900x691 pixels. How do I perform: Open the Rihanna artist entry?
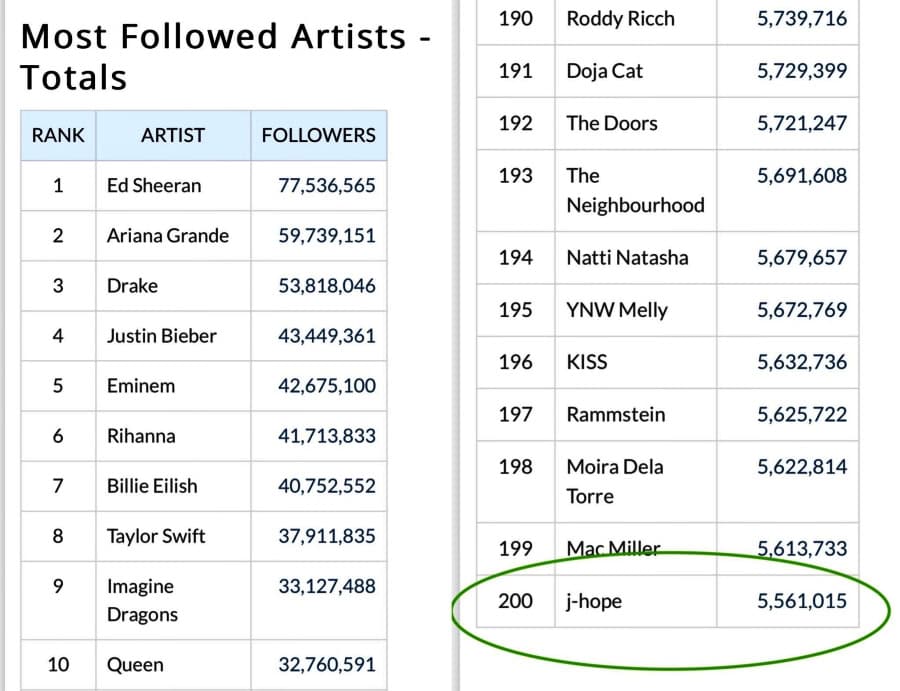[141, 435]
